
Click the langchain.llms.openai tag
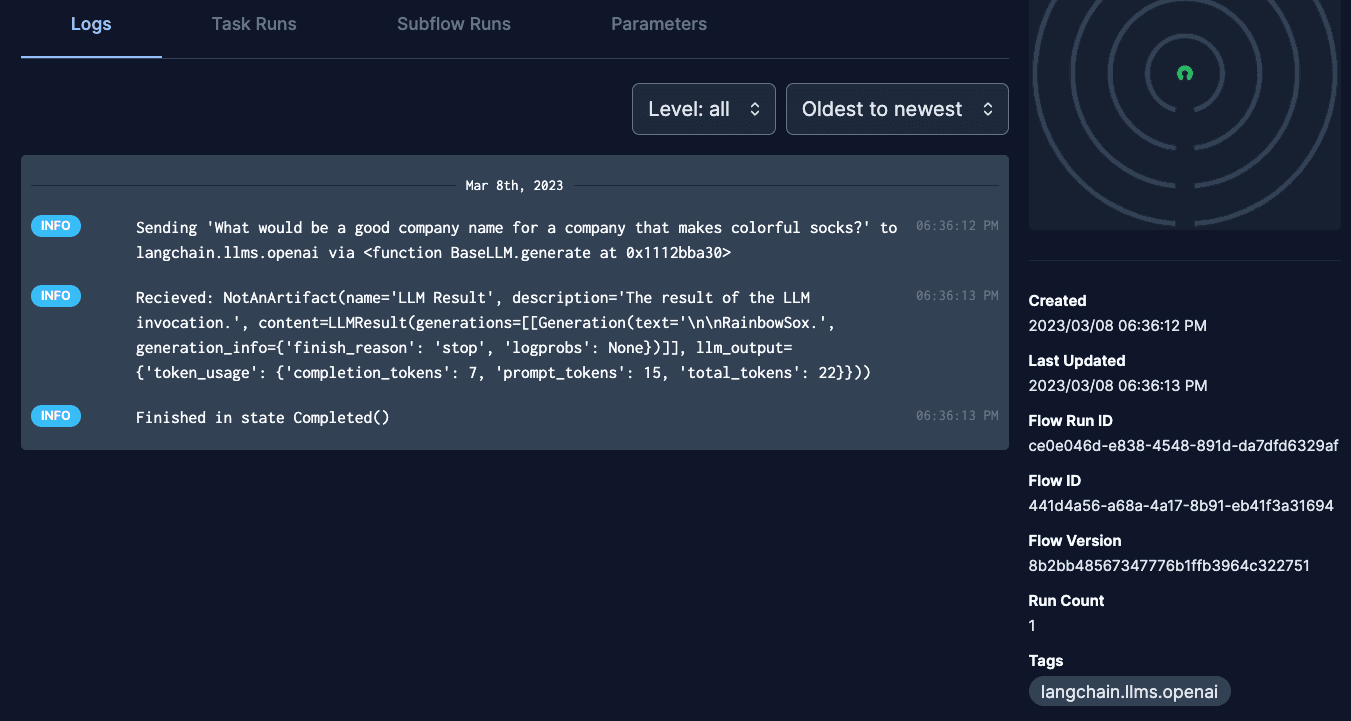click(x=1129, y=691)
